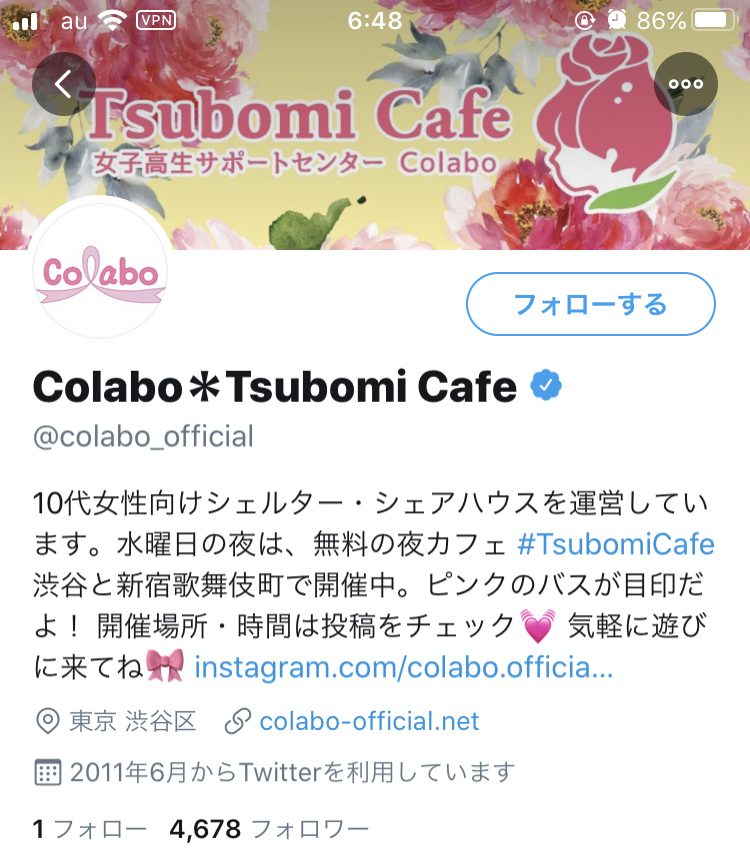Screen dimensions: 750x868
Task: Open the three-dot more options menu
Action: point(686,84)
